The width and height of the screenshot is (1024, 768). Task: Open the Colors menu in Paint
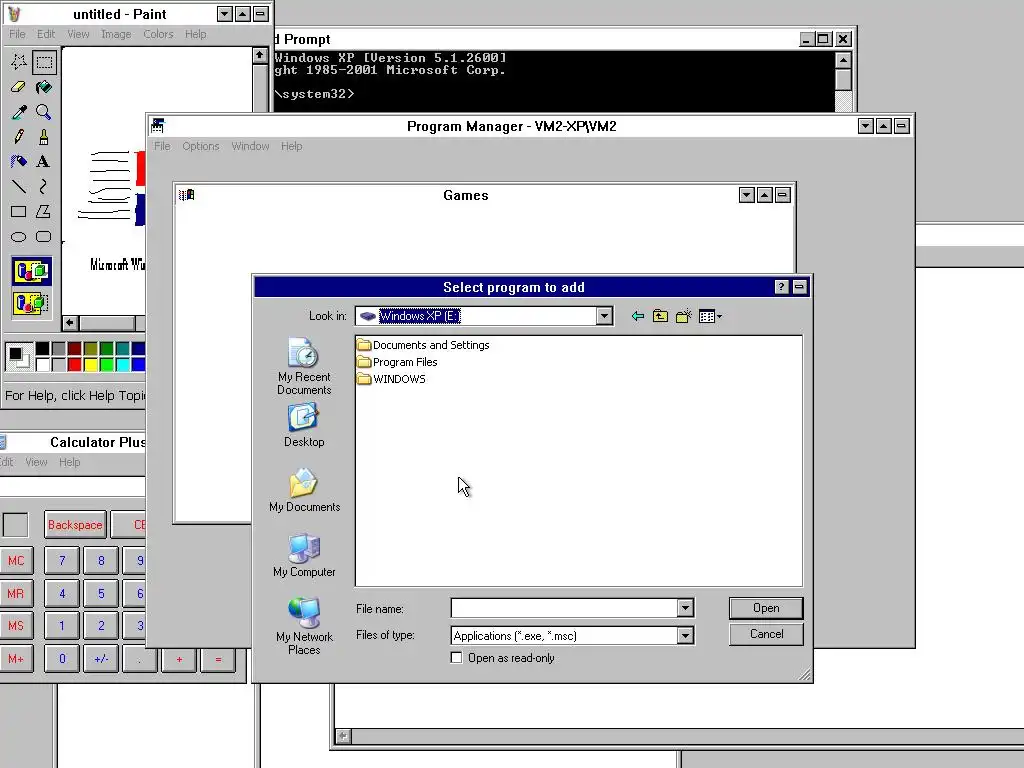(158, 34)
